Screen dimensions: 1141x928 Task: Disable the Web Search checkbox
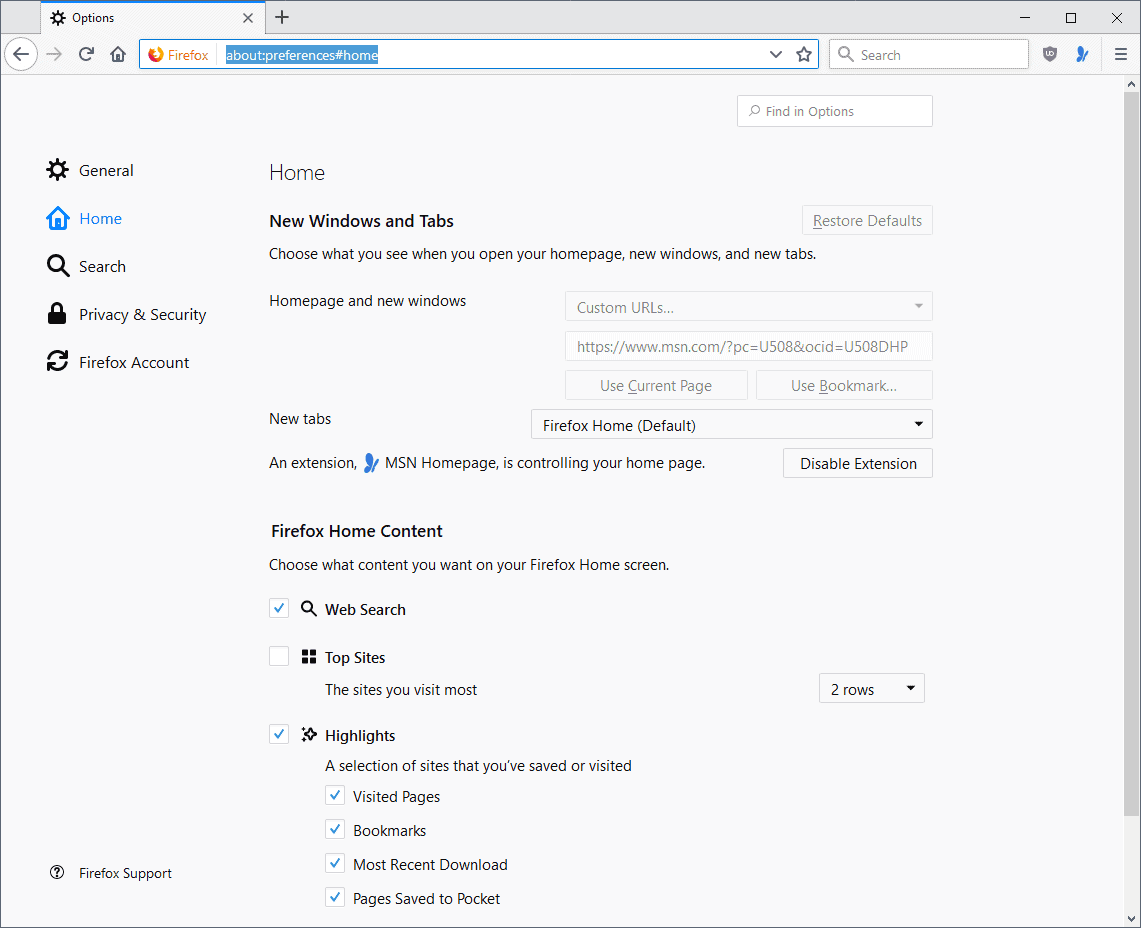(279, 607)
